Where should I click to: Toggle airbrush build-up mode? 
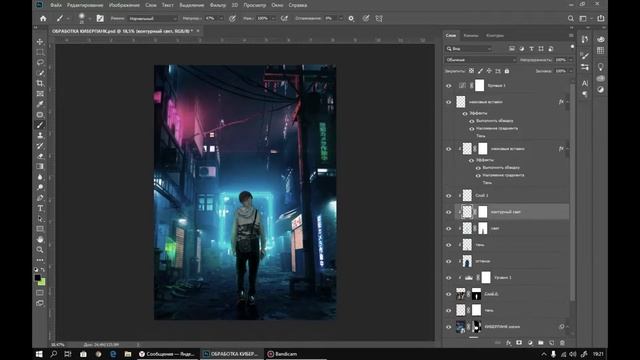pyautogui.click(x=284, y=18)
